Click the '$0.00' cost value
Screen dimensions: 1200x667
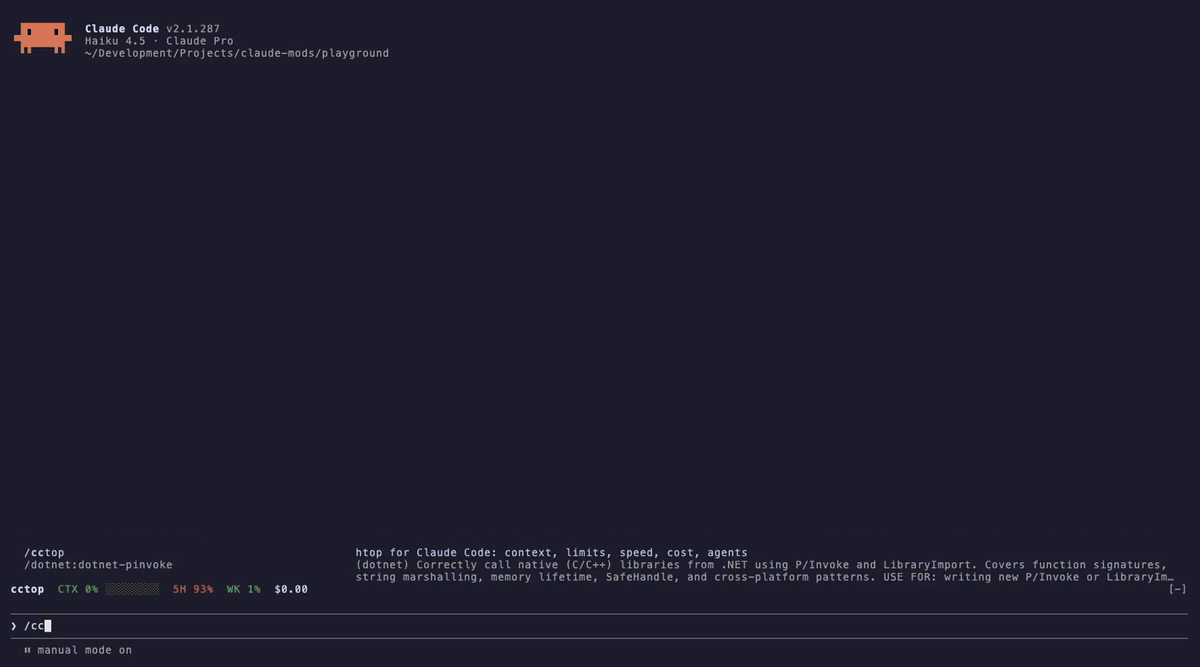pos(291,589)
